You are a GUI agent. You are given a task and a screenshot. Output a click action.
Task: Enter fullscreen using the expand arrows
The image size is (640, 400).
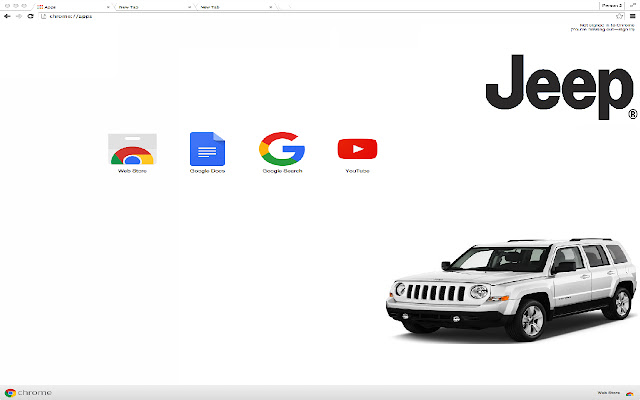[633, 5]
